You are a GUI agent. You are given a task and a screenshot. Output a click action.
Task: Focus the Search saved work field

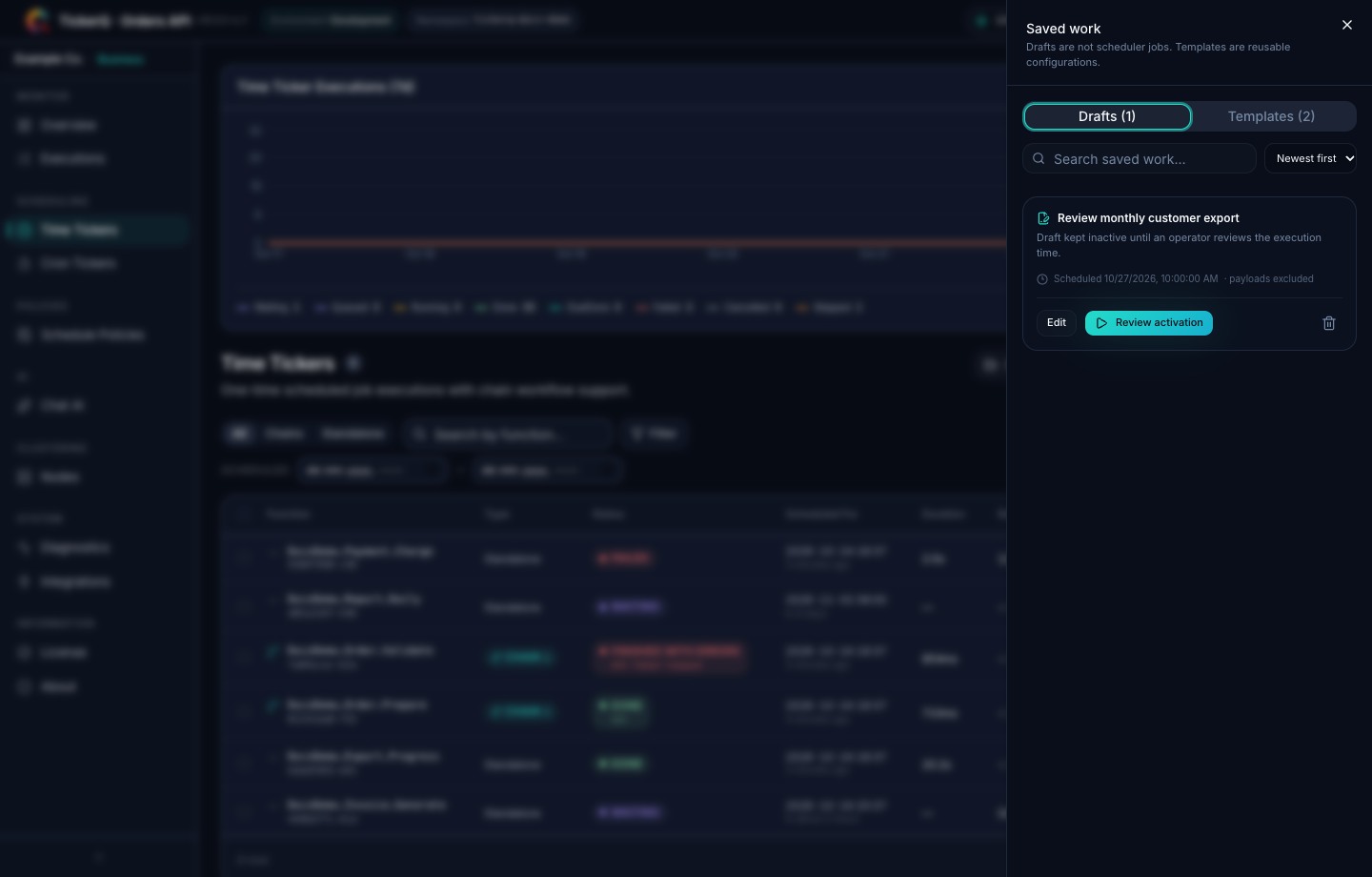1140,159
